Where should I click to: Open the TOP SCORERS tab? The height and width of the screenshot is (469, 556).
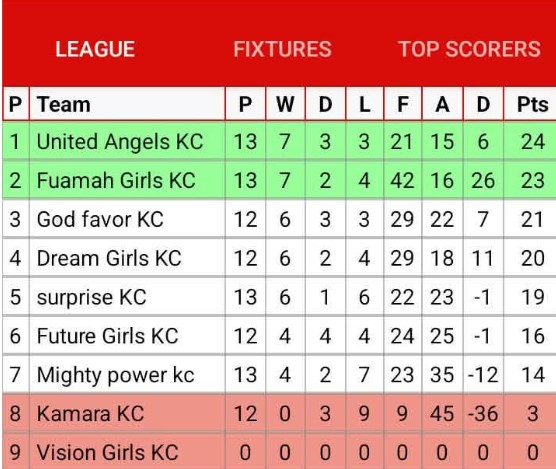pos(469,49)
